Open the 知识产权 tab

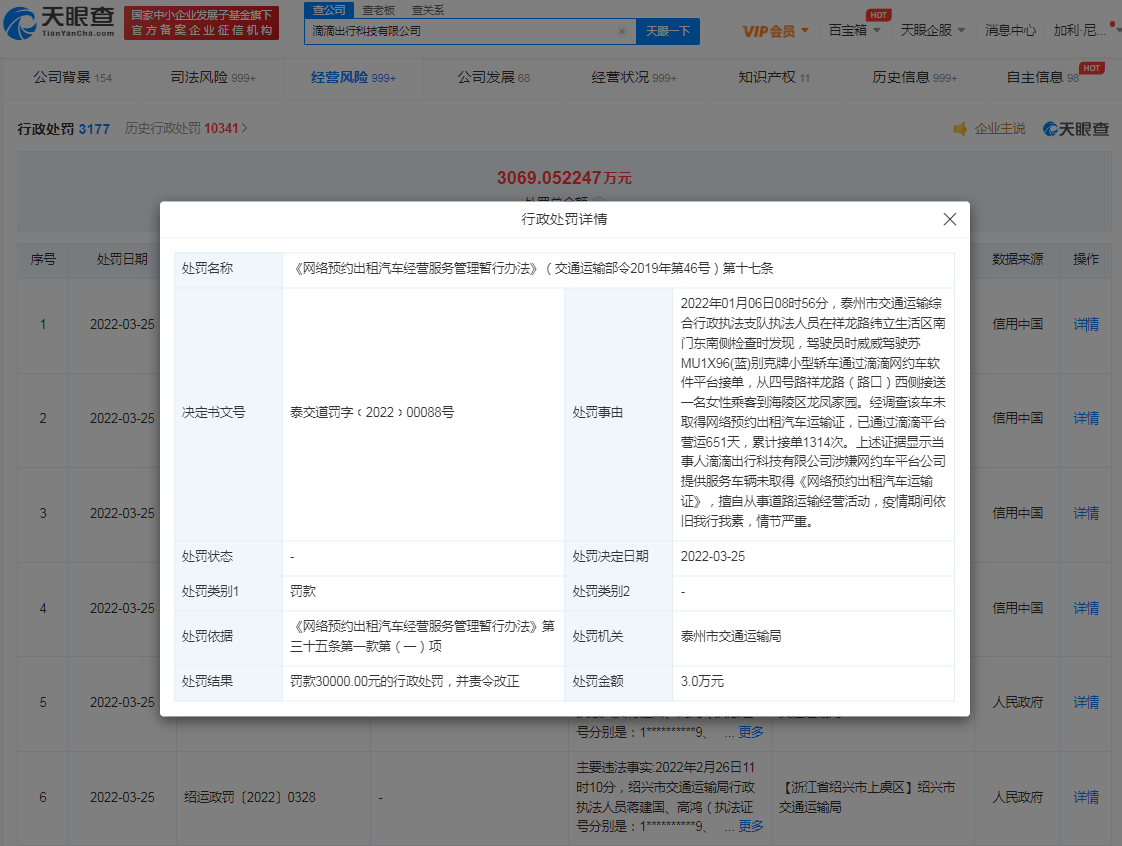point(774,77)
